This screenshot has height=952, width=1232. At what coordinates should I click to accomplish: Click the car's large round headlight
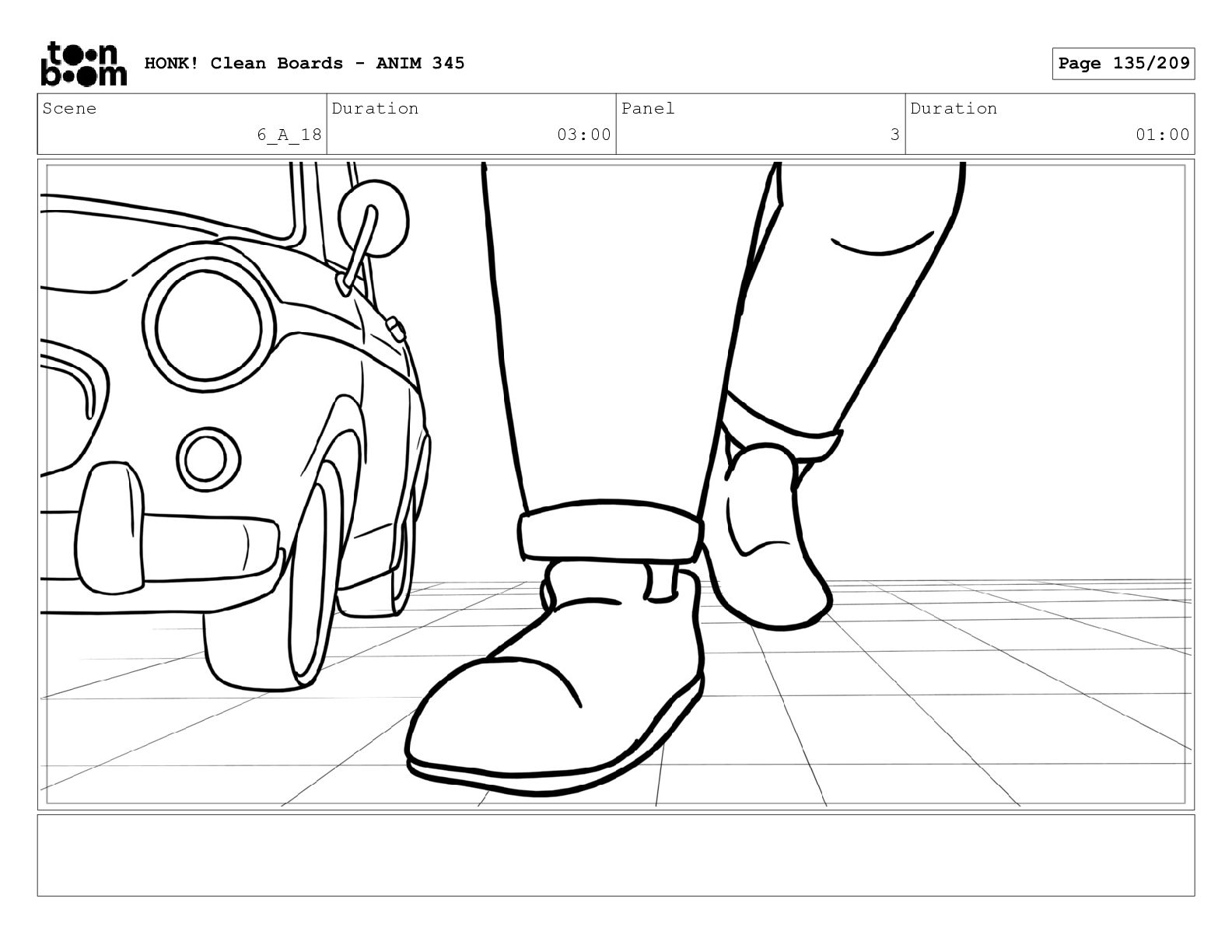(208, 325)
